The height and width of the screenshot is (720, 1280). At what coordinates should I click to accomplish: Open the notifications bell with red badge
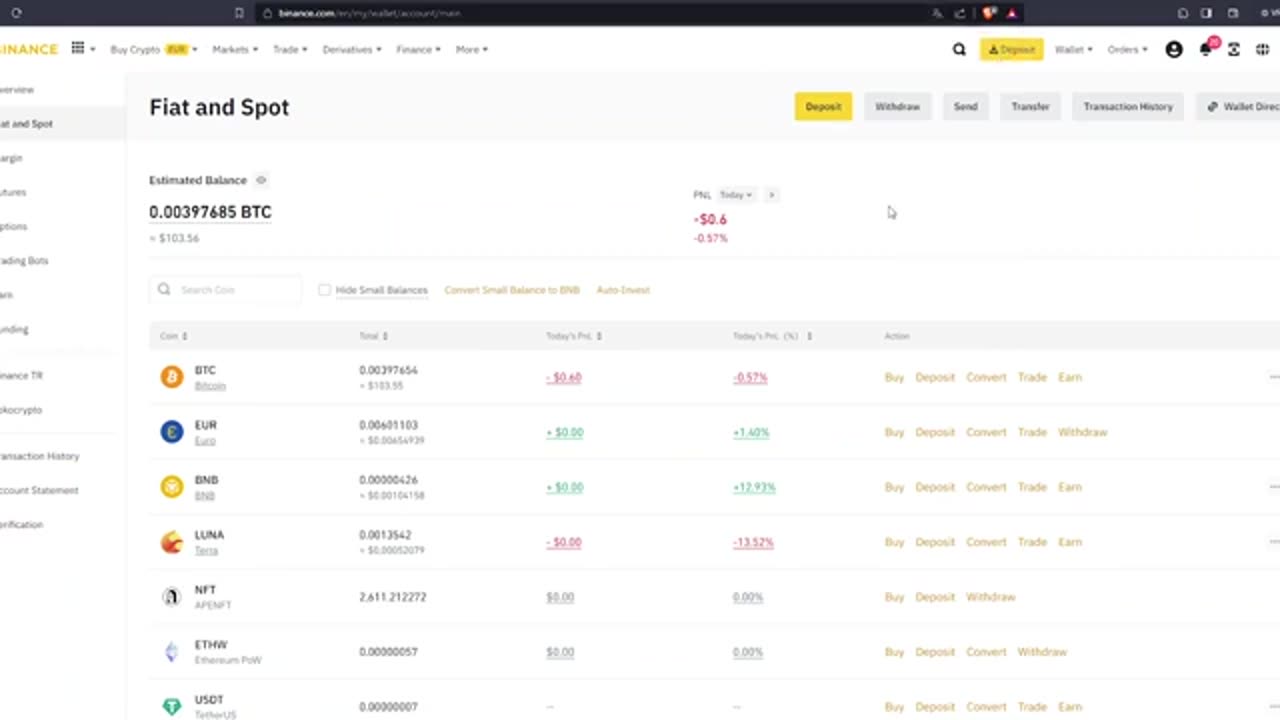point(1206,48)
